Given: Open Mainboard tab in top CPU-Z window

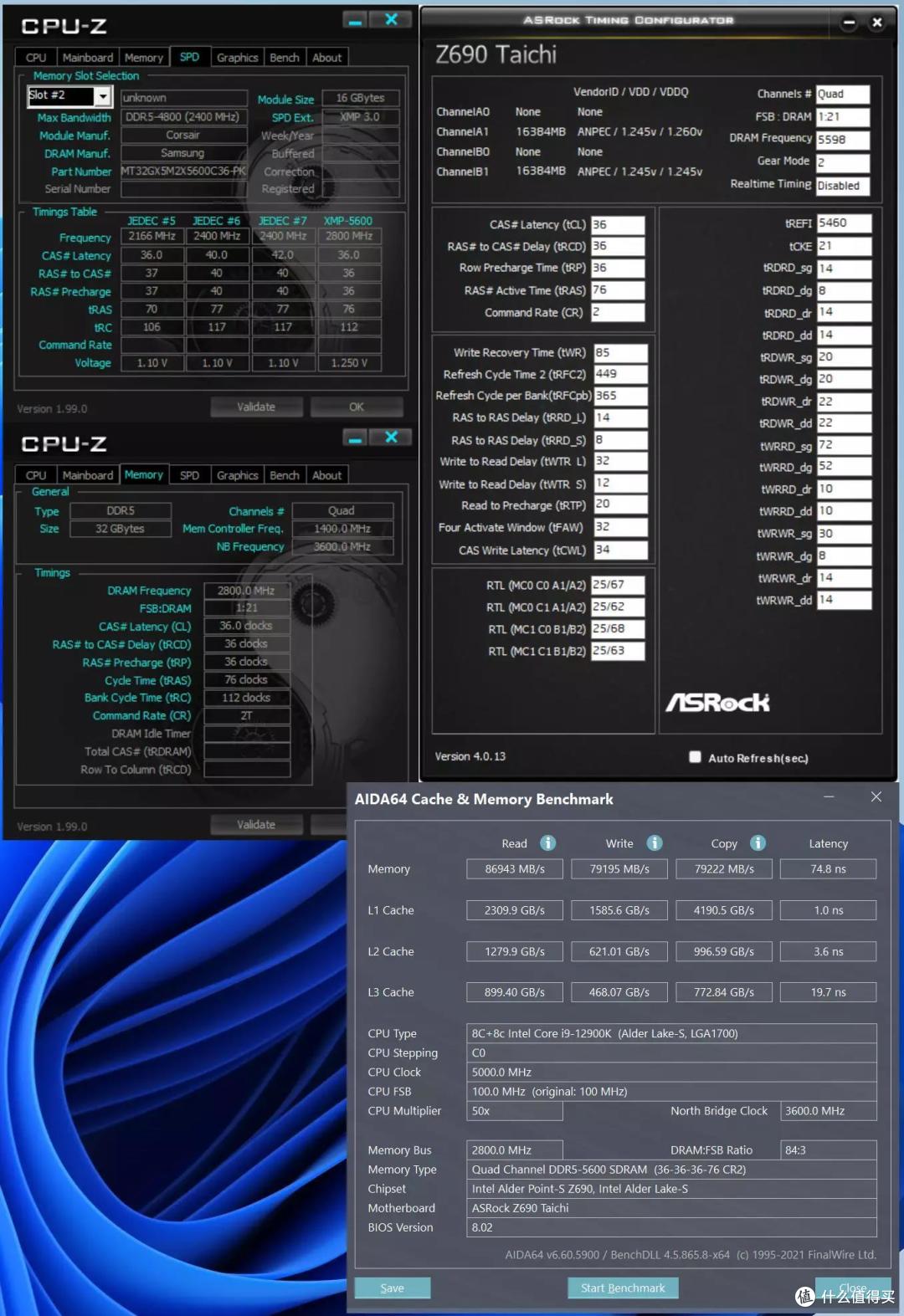Looking at the screenshot, I should coord(88,58).
